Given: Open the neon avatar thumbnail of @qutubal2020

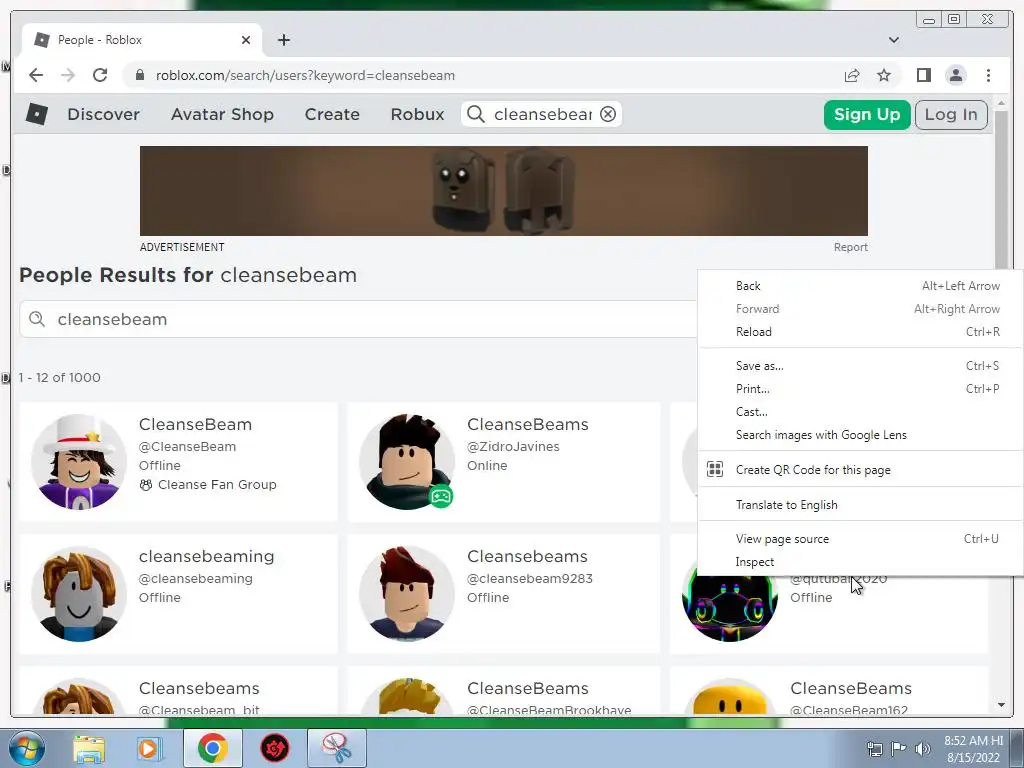Looking at the screenshot, I should pyautogui.click(x=729, y=607).
